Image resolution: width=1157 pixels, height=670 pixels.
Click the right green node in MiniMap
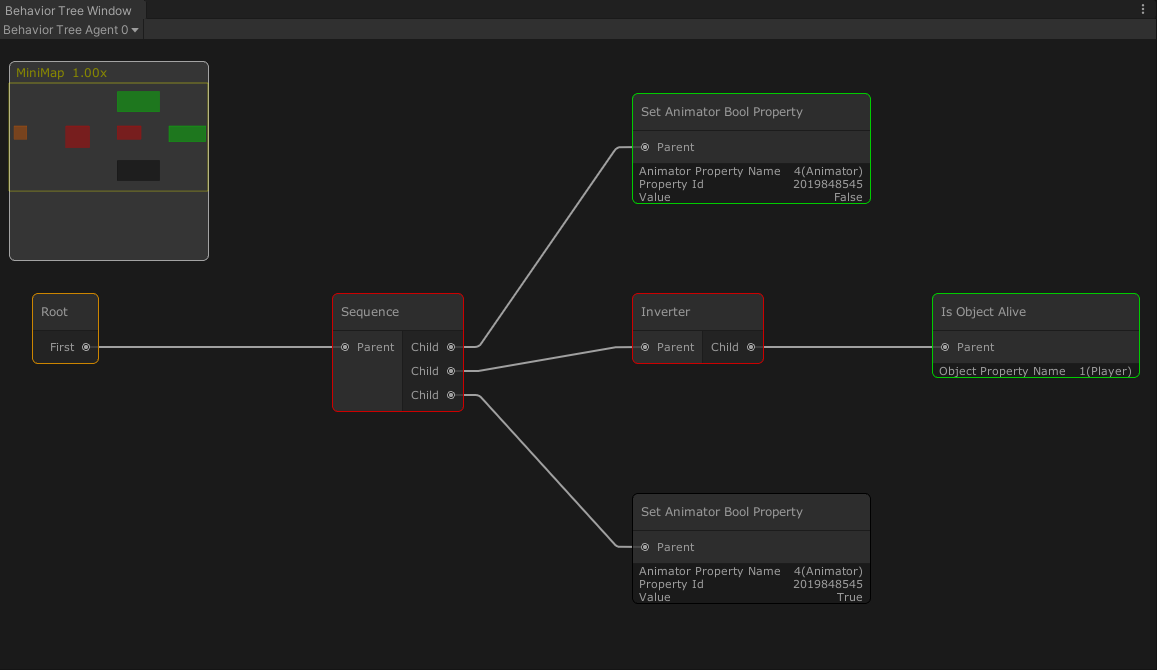pyautogui.click(x=187, y=134)
